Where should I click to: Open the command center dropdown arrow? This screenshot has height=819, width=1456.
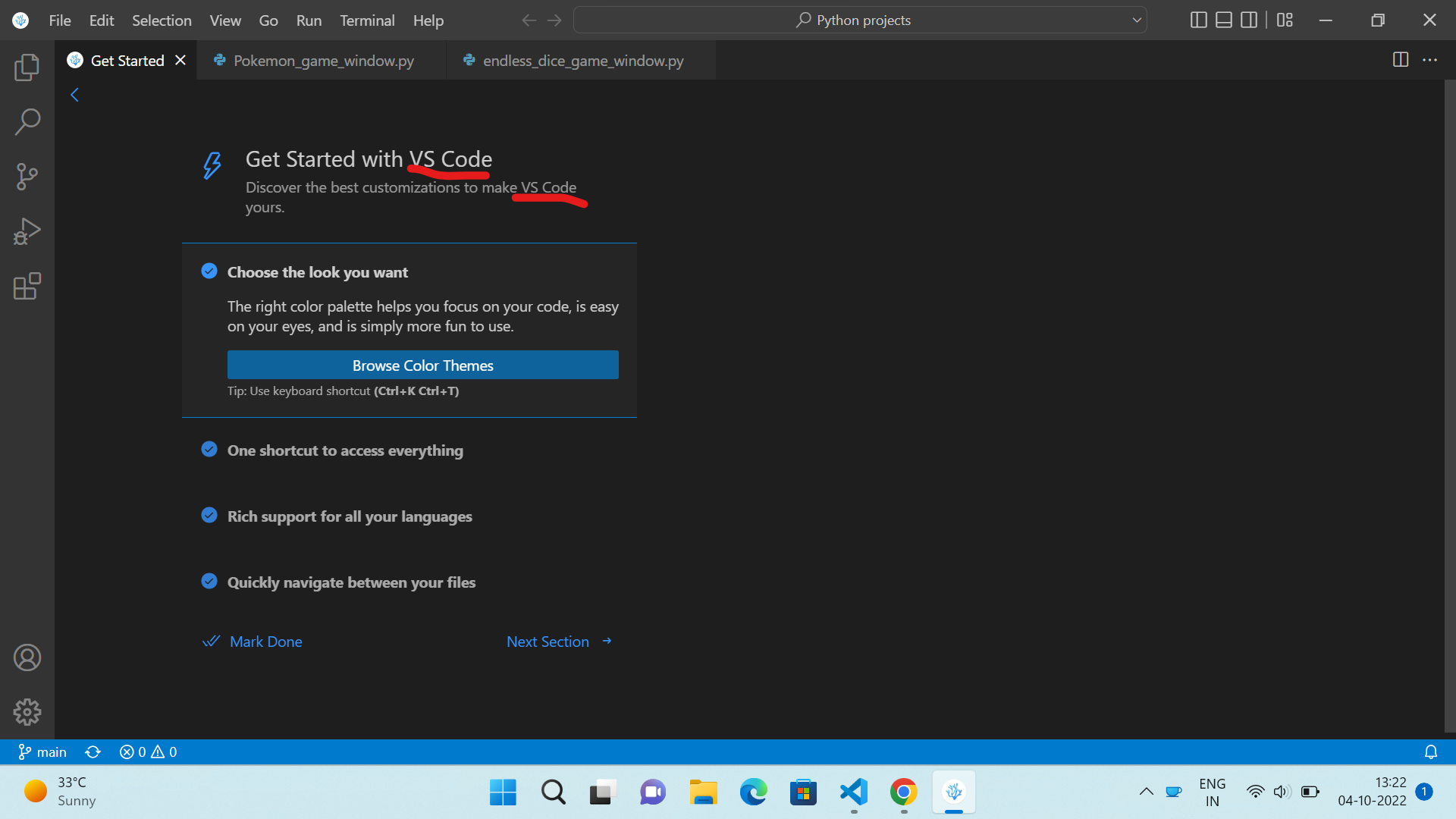[x=1137, y=20]
